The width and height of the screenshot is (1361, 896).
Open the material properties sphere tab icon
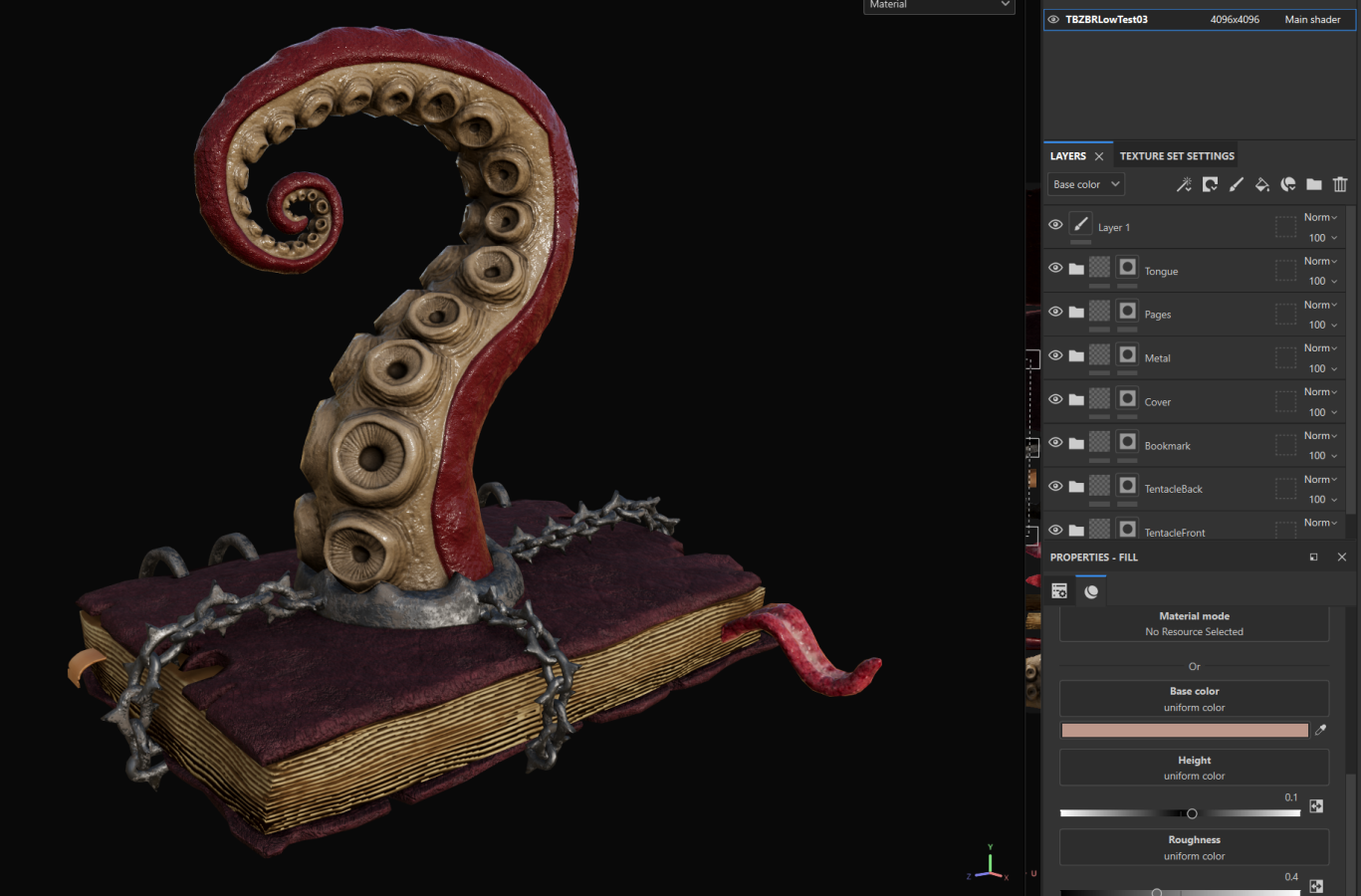click(1091, 591)
